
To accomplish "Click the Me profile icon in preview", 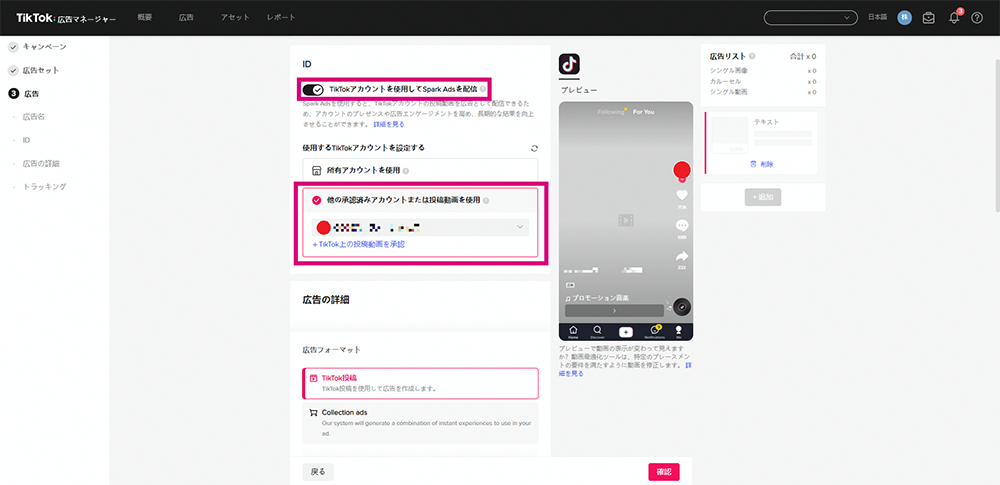I will coord(679,331).
